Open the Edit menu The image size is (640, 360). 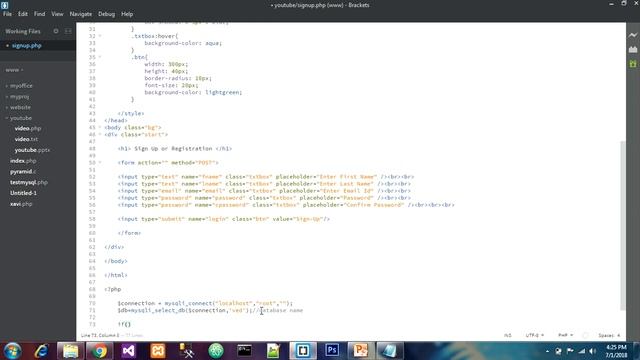(x=22, y=14)
